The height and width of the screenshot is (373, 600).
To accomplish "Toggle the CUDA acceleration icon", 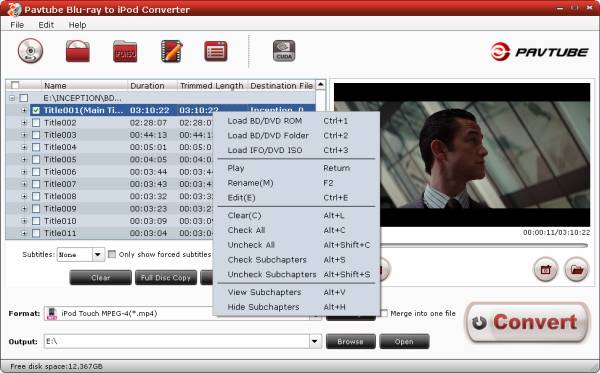I will coord(284,51).
